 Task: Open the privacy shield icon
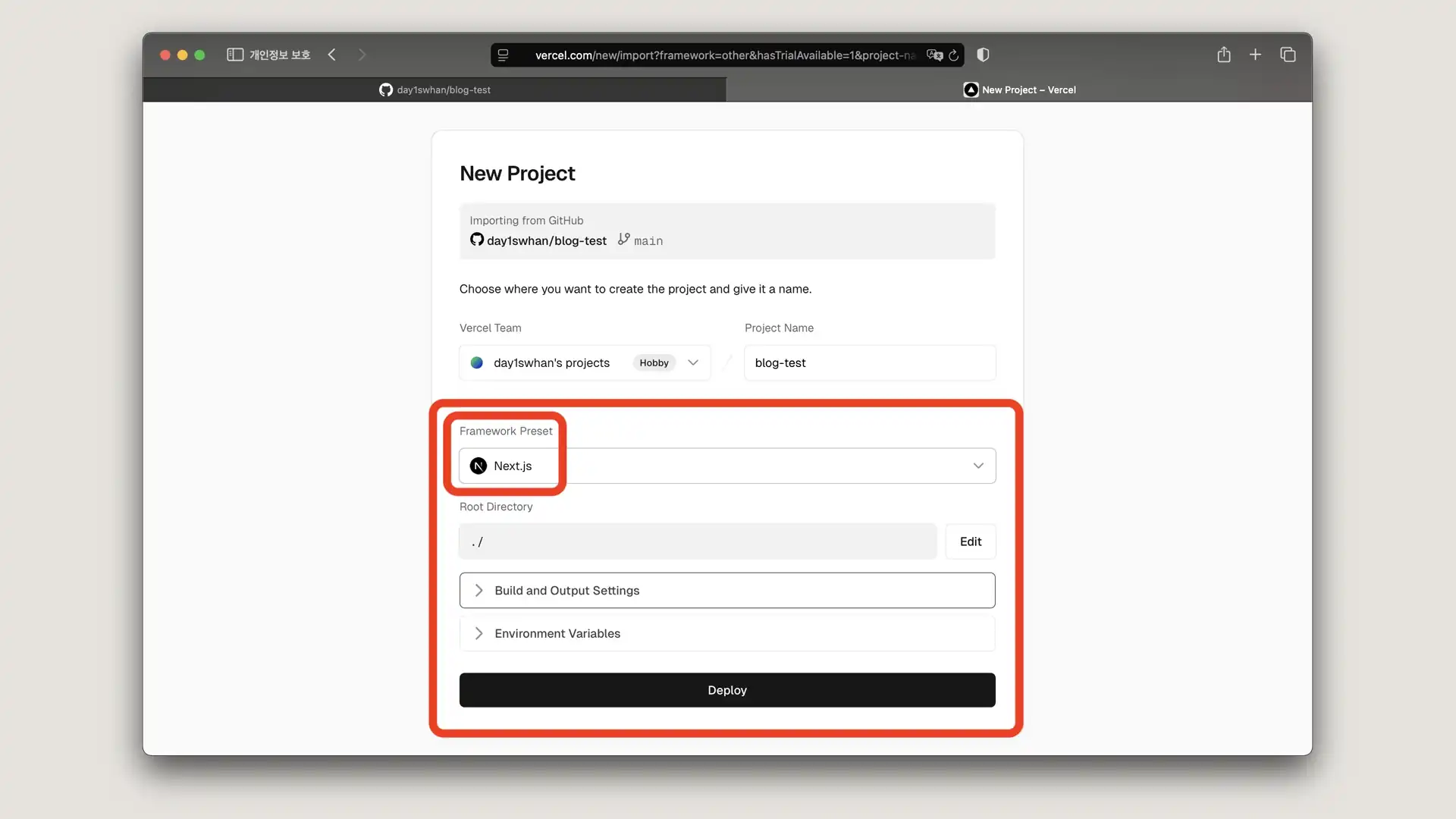(983, 55)
